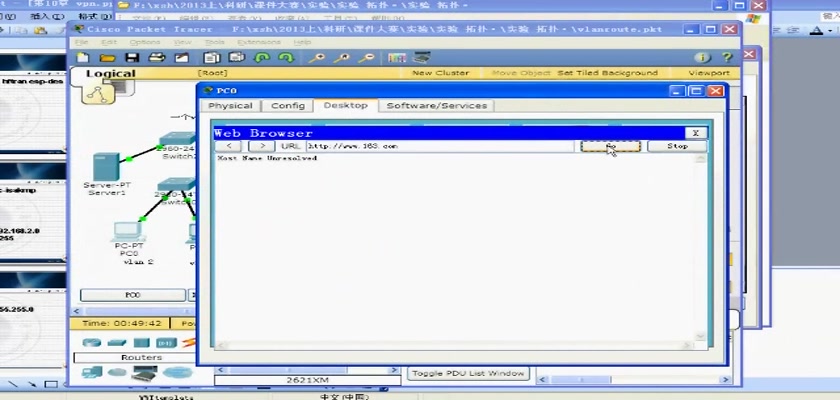Select the Hubs device category icon
This screenshot has width=840, height=400.
[x=141, y=343]
